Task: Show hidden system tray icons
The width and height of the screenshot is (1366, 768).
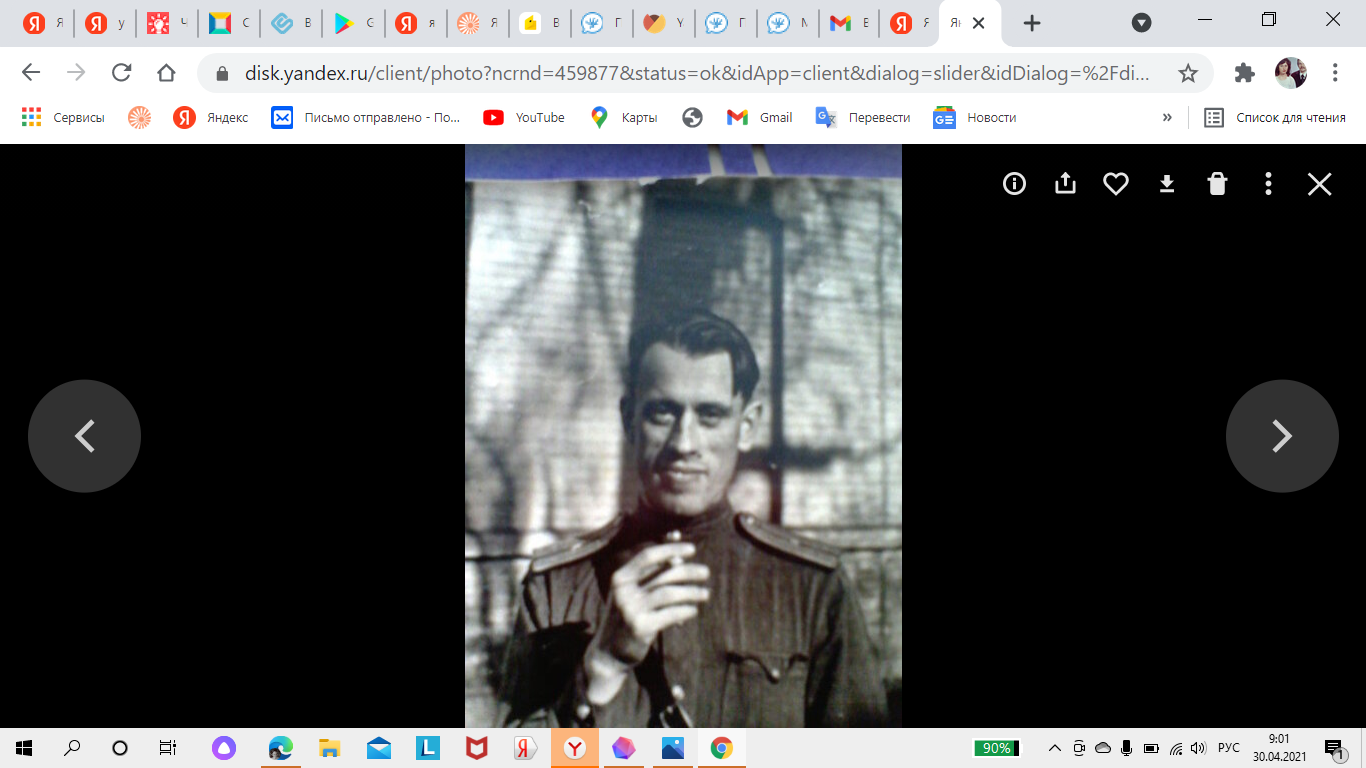Action: (1054, 748)
